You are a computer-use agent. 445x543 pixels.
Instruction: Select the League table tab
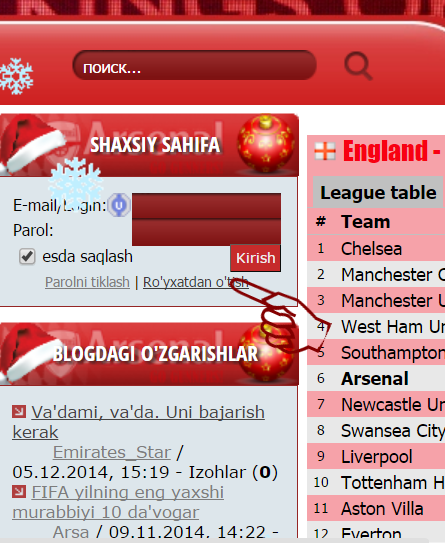coord(378,192)
